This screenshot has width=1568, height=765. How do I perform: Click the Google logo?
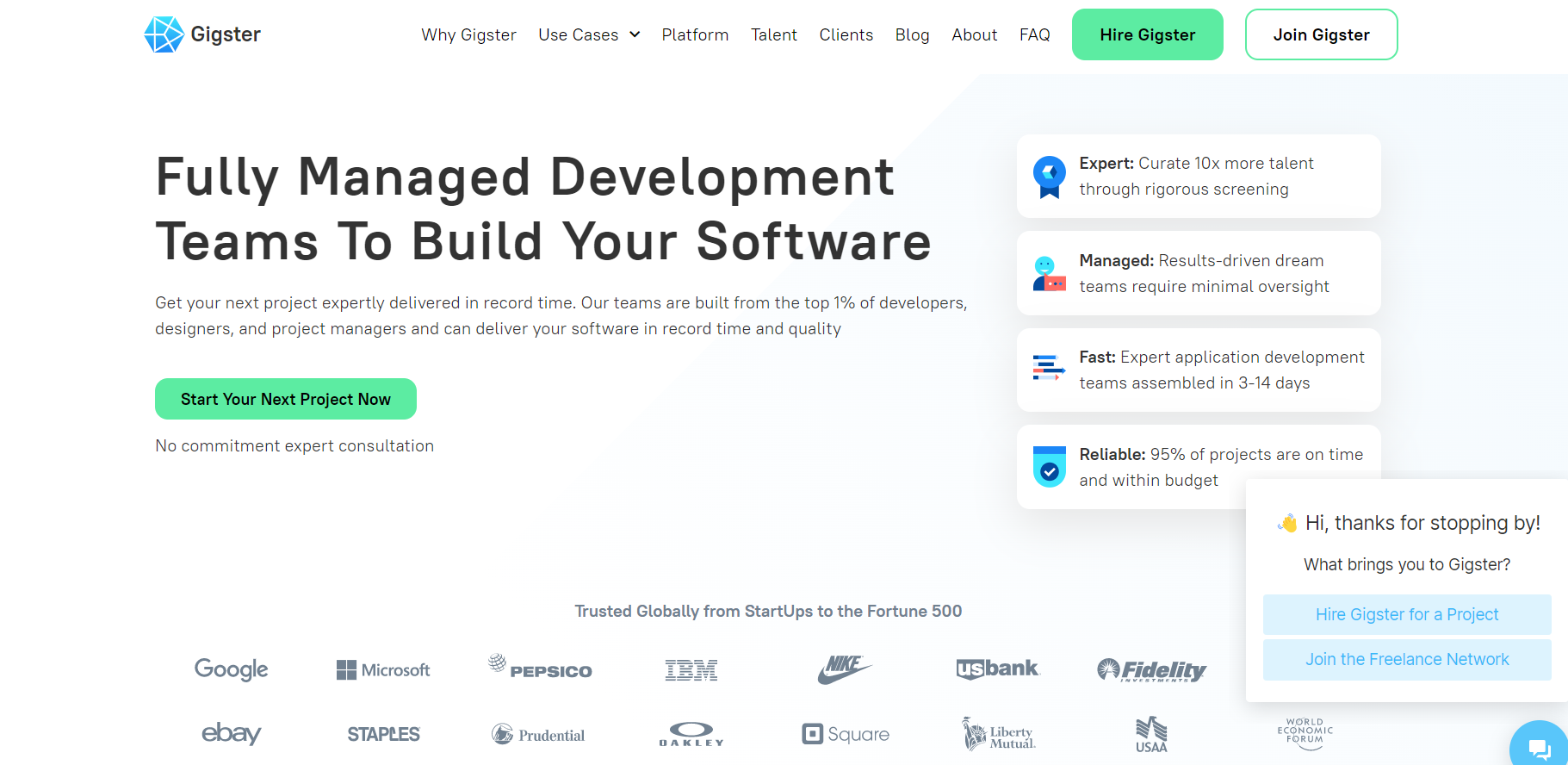pos(231,669)
